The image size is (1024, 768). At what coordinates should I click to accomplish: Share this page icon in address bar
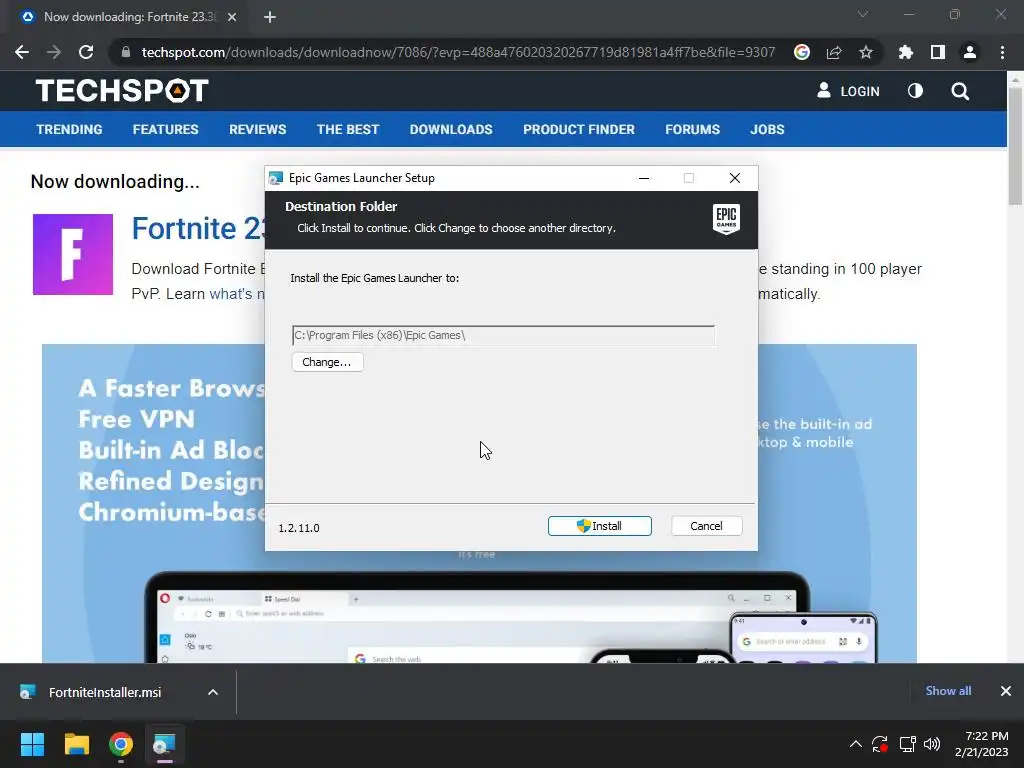(x=834, y=52)
